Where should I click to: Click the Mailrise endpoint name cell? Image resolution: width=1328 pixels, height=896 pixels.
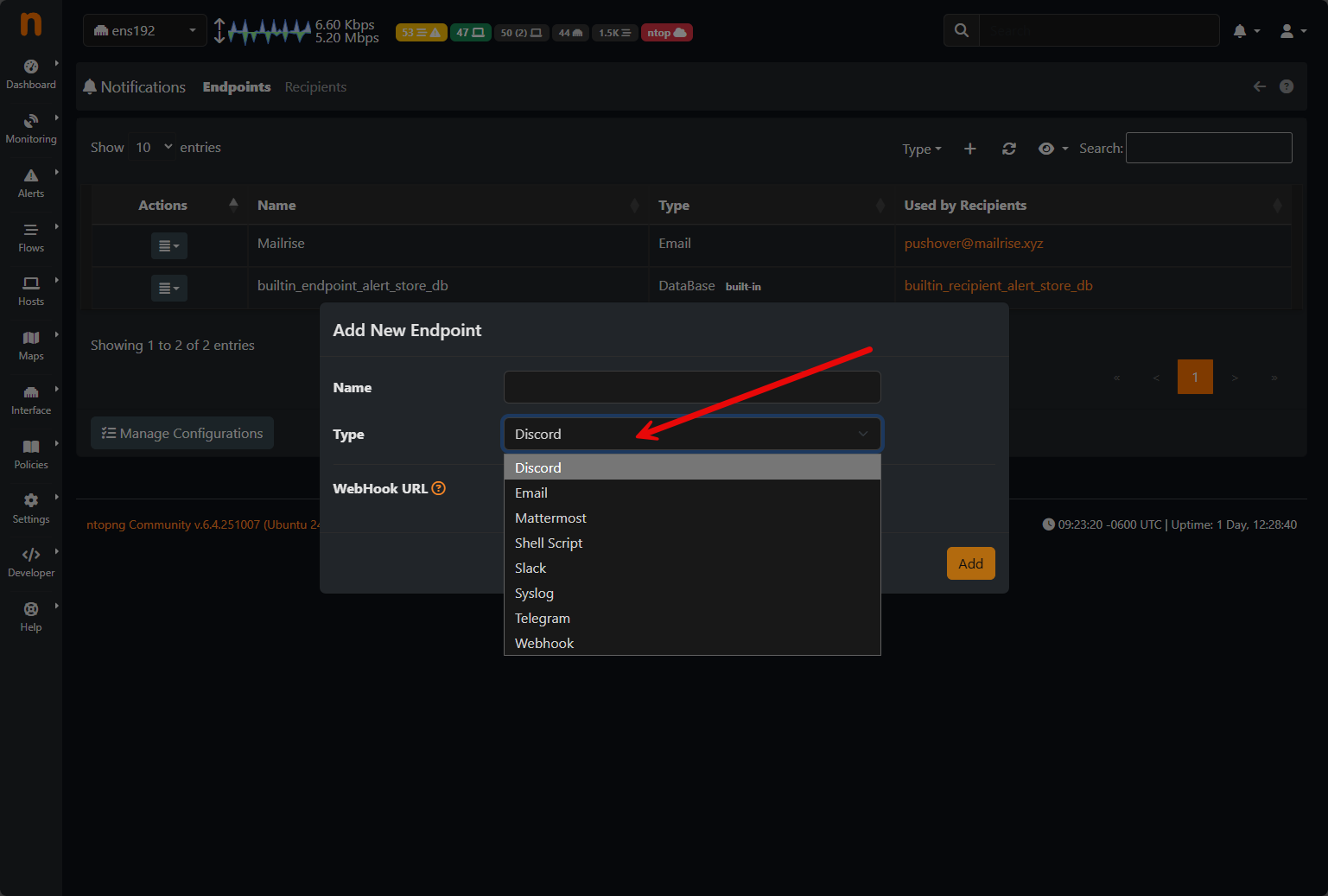448,244
